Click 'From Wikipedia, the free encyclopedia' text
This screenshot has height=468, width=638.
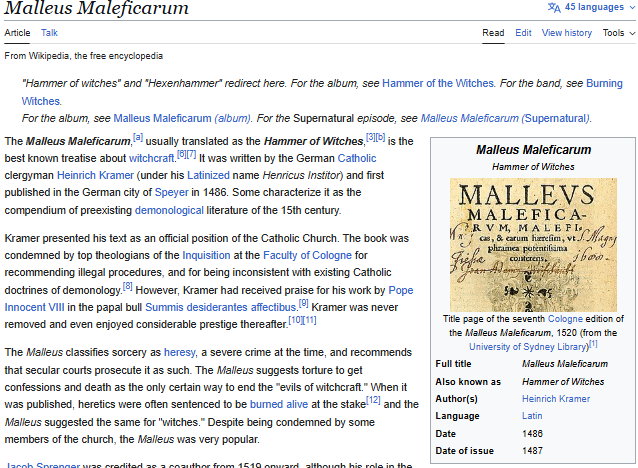(x=83, y=56)
